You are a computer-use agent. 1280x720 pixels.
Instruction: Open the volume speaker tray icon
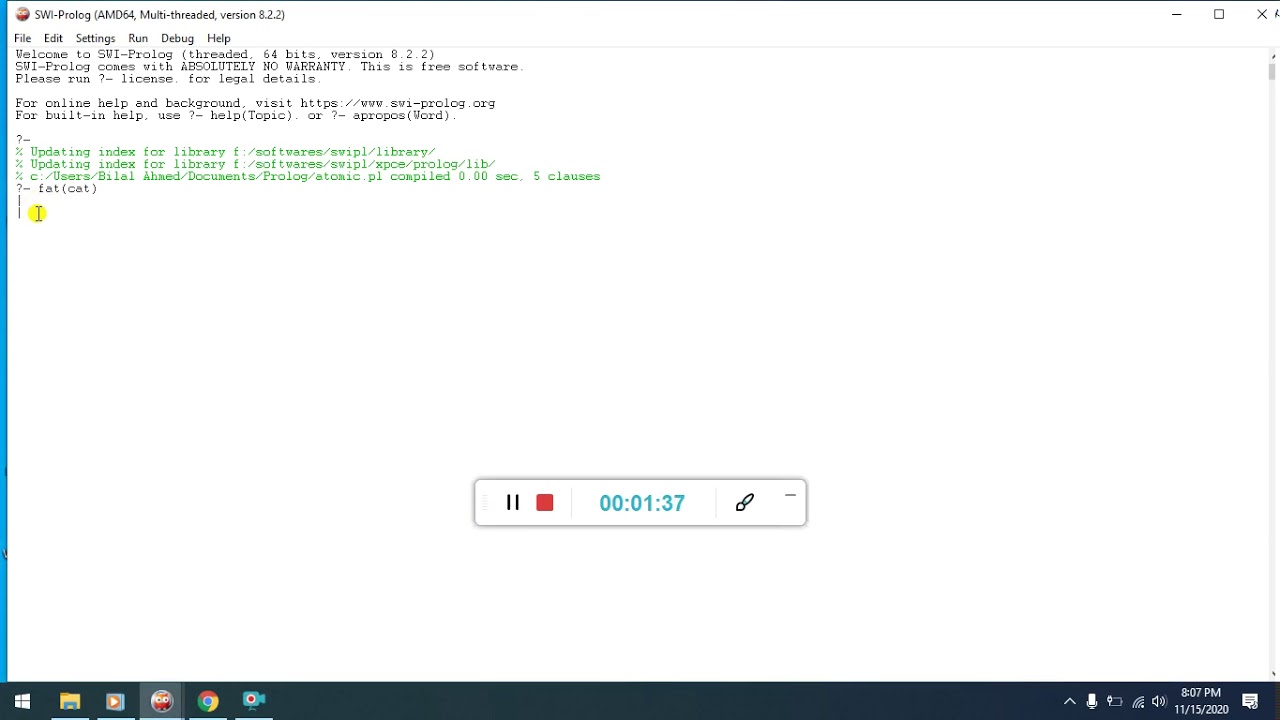(x=1160, y=702)
